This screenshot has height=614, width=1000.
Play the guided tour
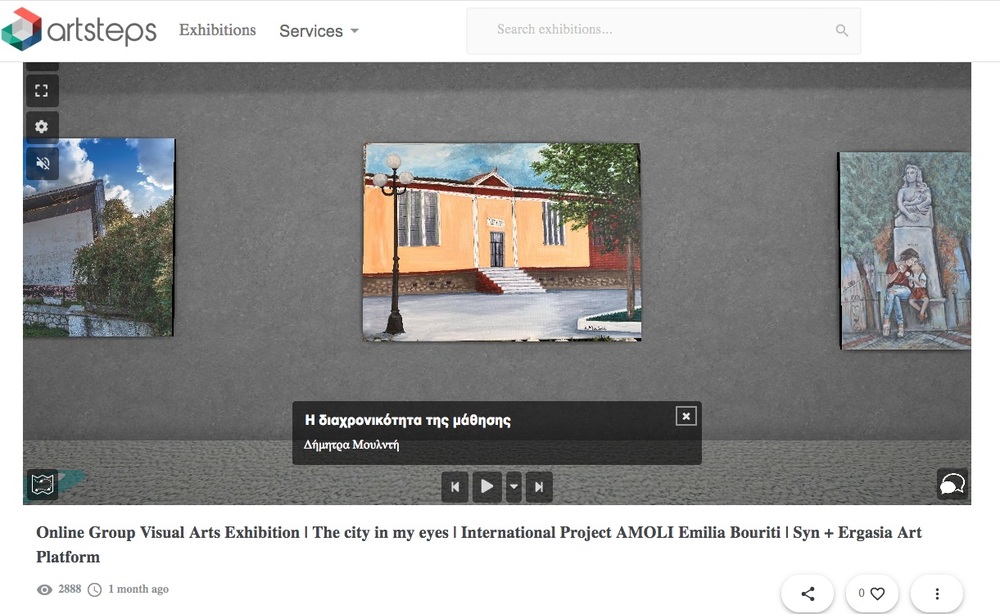487,487
